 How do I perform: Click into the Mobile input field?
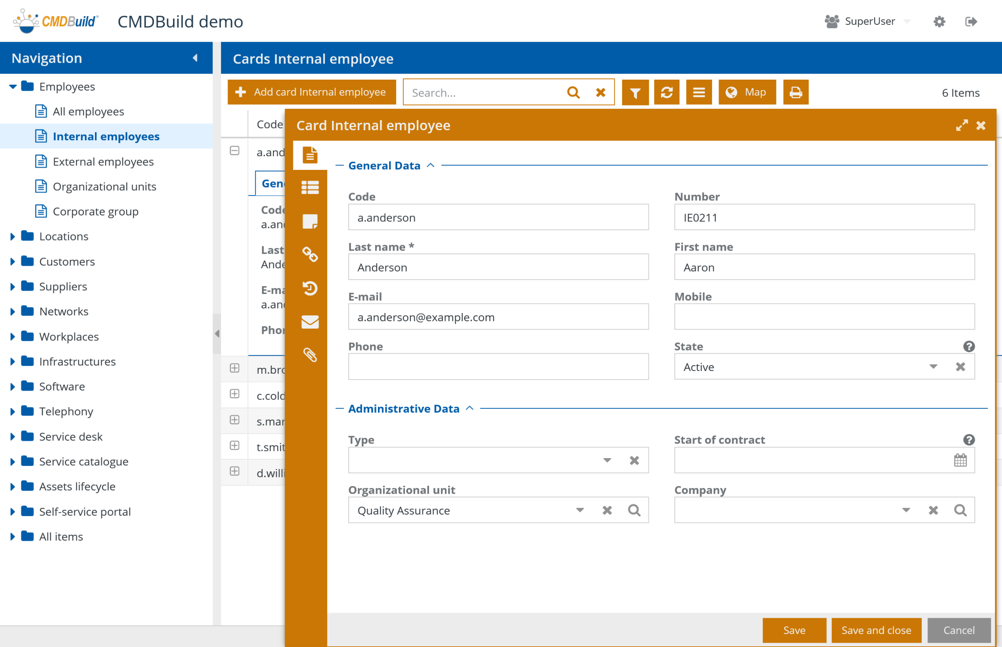coord(824,317)
